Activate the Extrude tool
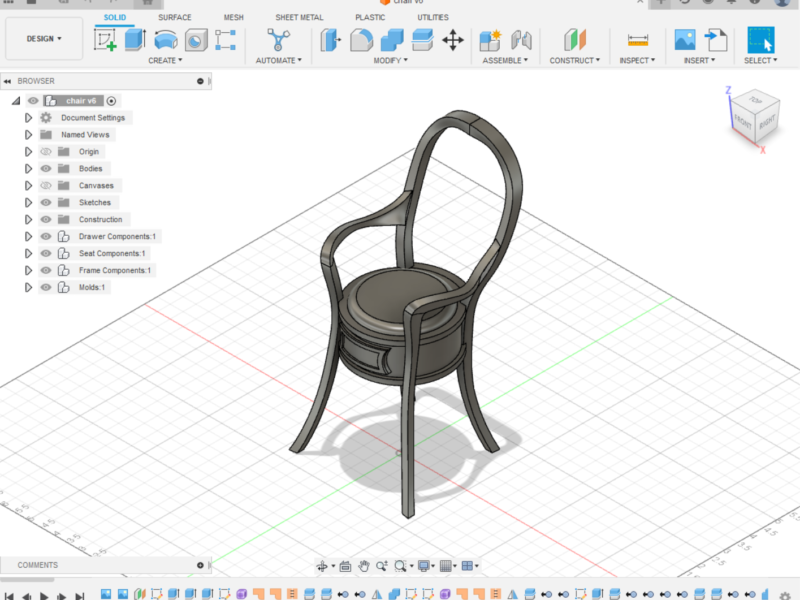 [x=133, y=38]
